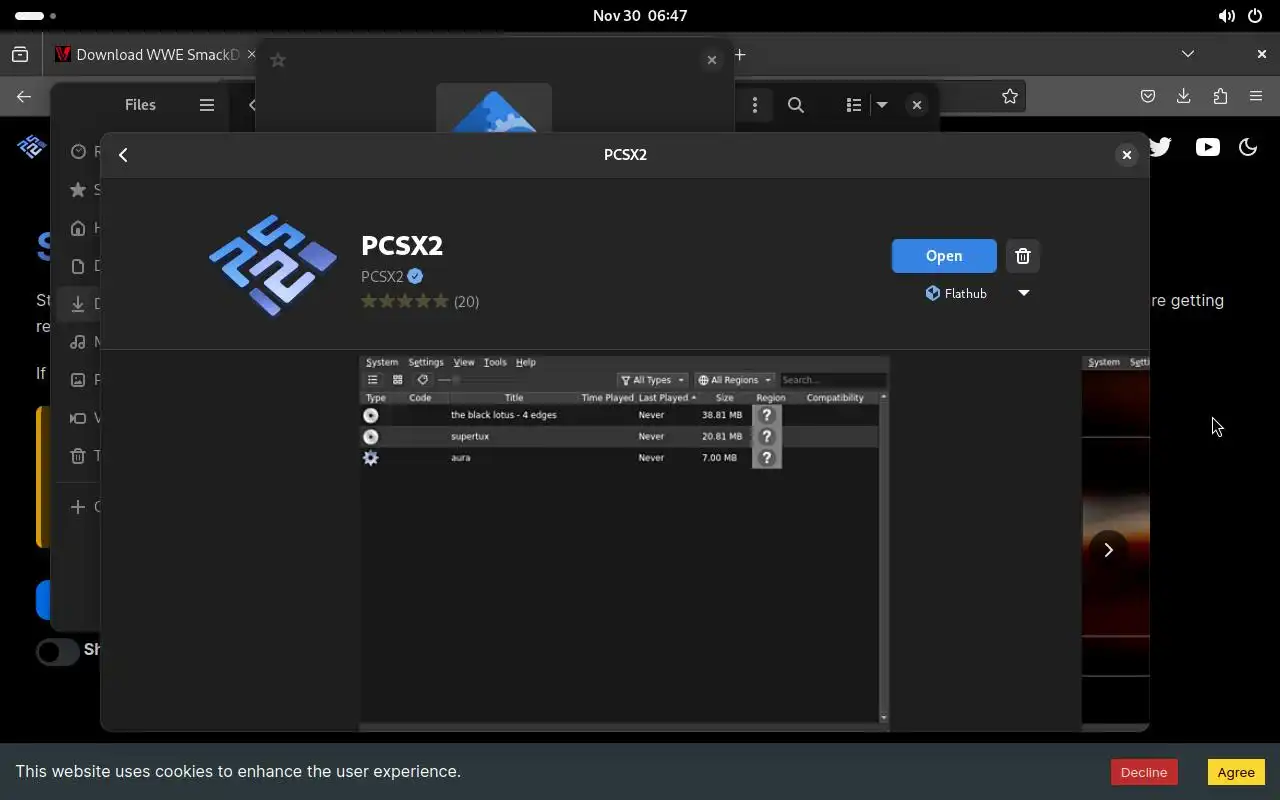Select the Flathub source label
This screenshot has height=800, width=1280.
pyautogui.click(x=956, y=293)
